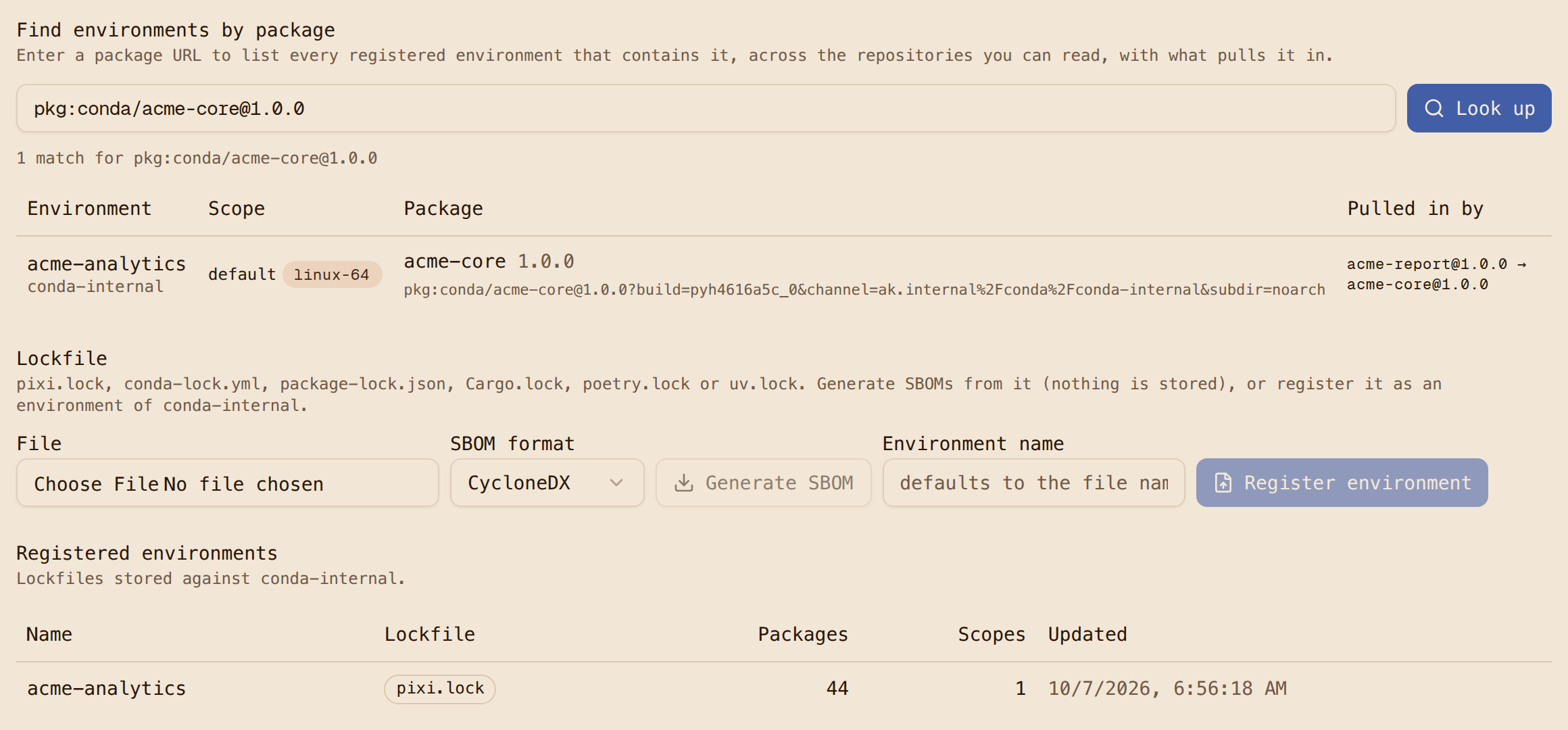Screen dimensions: 1568x730
Task: Click the Scope column header
Action: click(x=236, y=209)
